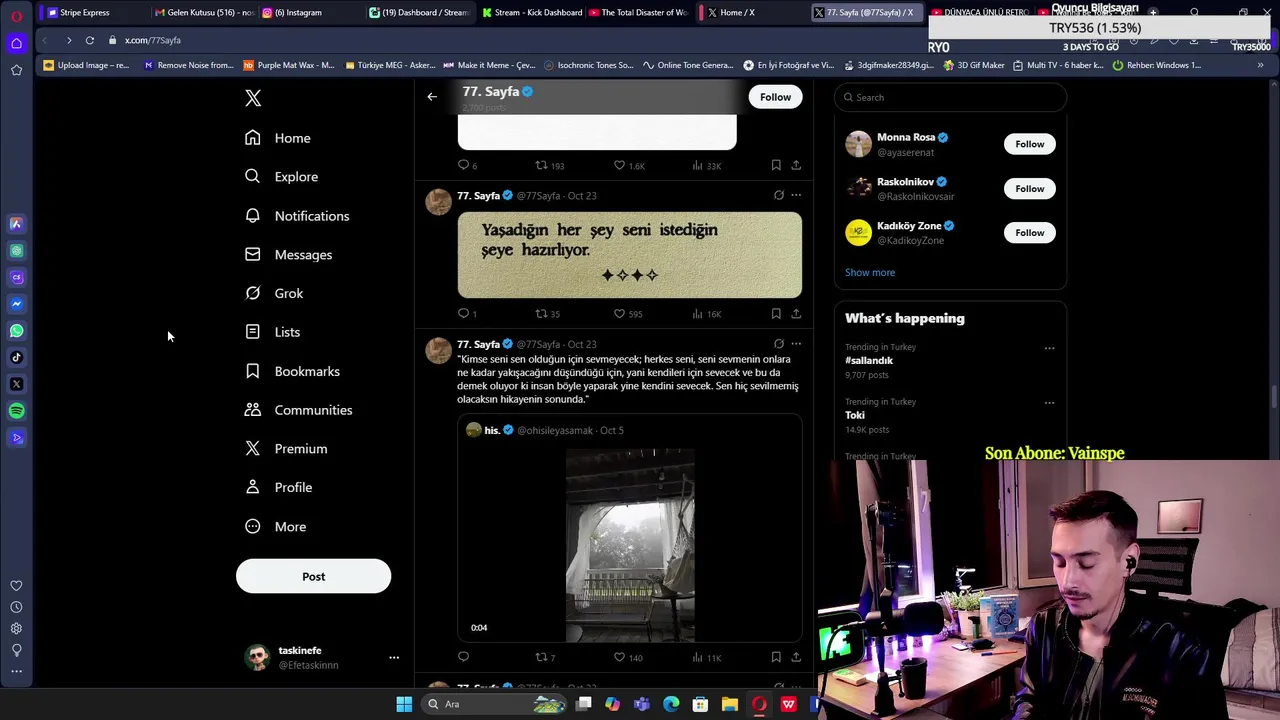Open Explore in the X sidebar
The image size is (1280, 720).
tap(282, 177)
